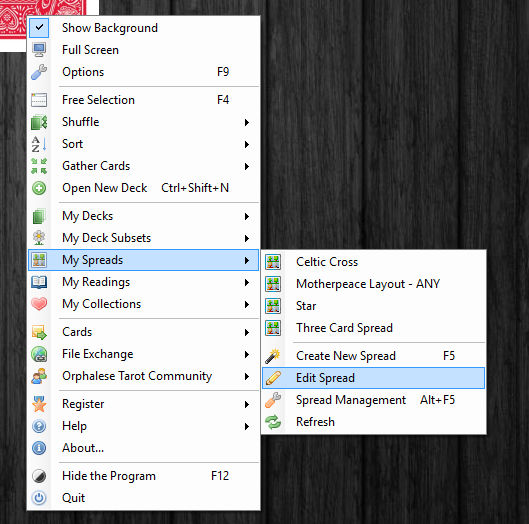The height and width of the screenshot is (524, 529).
Task: Click the red heart My Collections icon
Action: (39, 304)
